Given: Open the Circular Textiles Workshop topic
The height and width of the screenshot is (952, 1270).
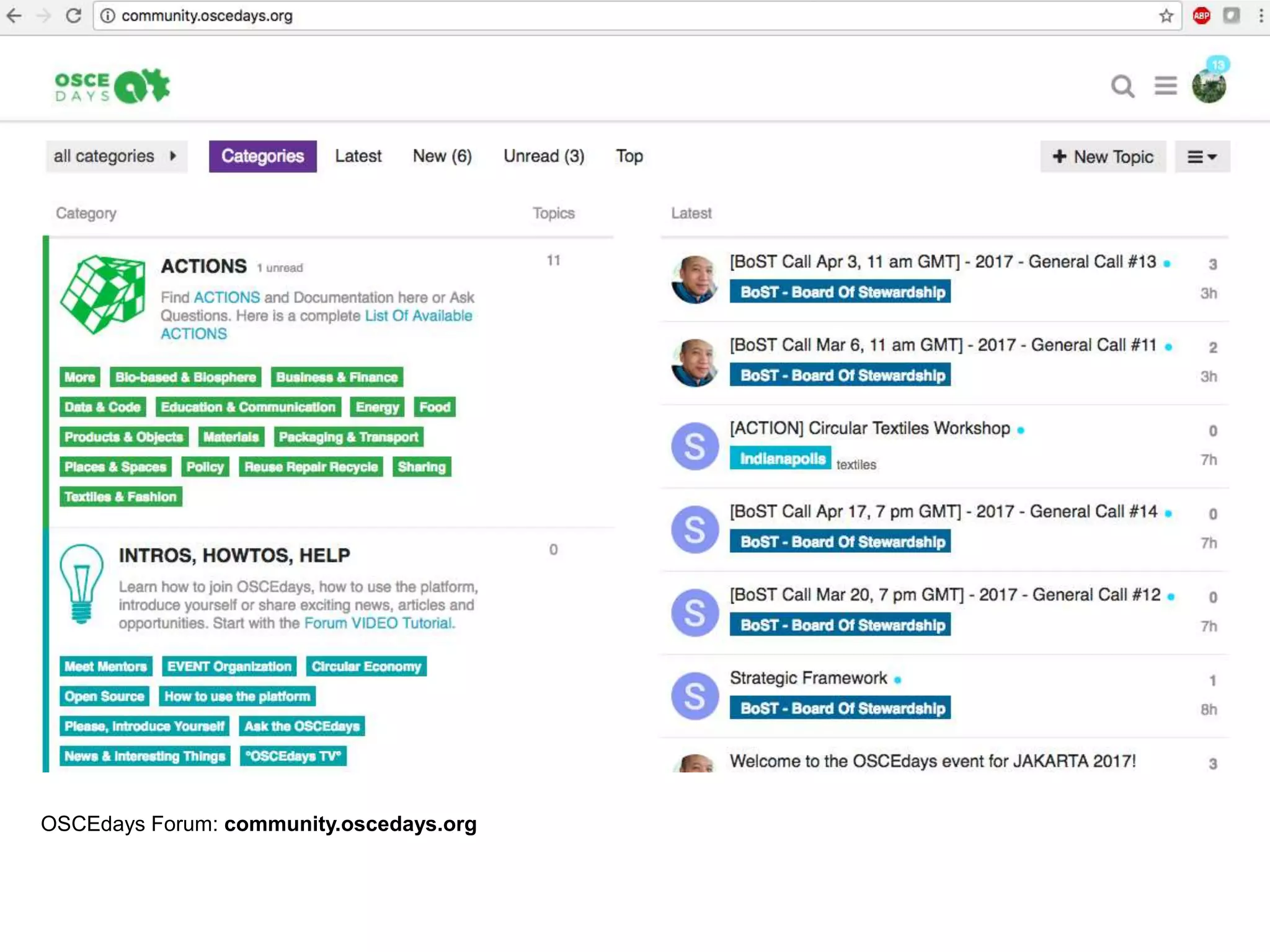Looking at the screenshot, I should tap(869, 428).
